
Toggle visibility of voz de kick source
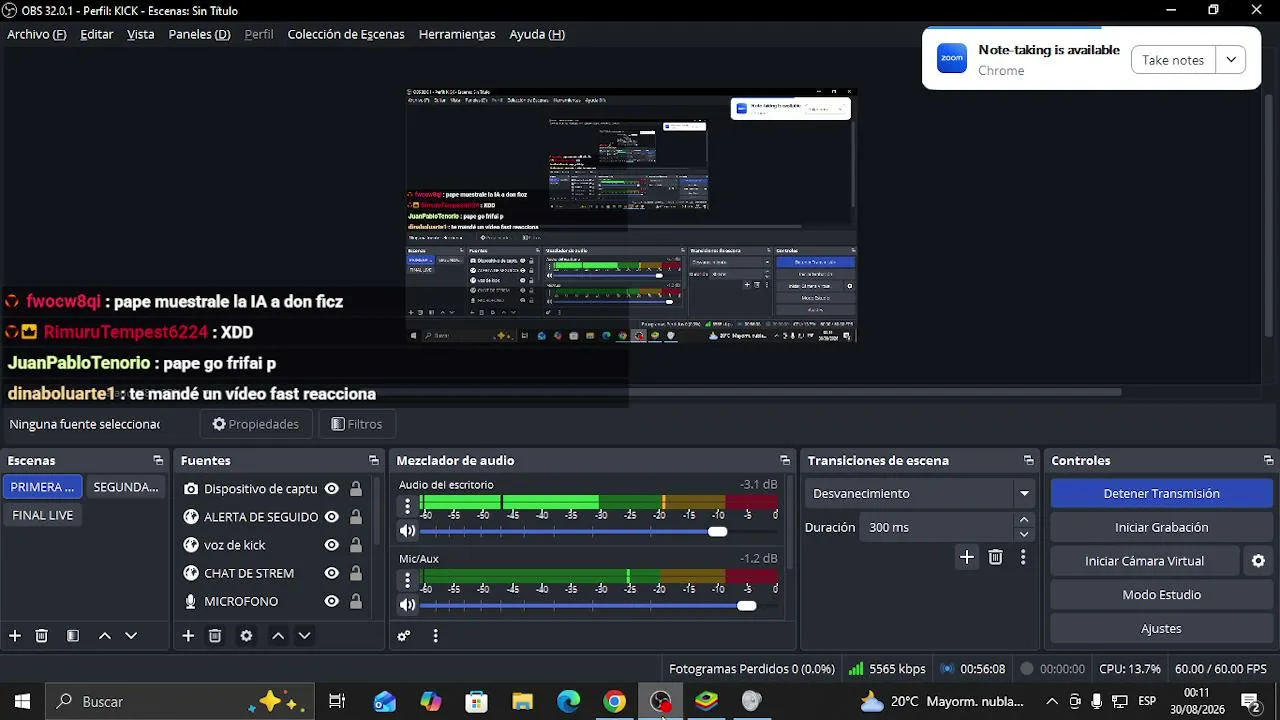pos(331,545)
